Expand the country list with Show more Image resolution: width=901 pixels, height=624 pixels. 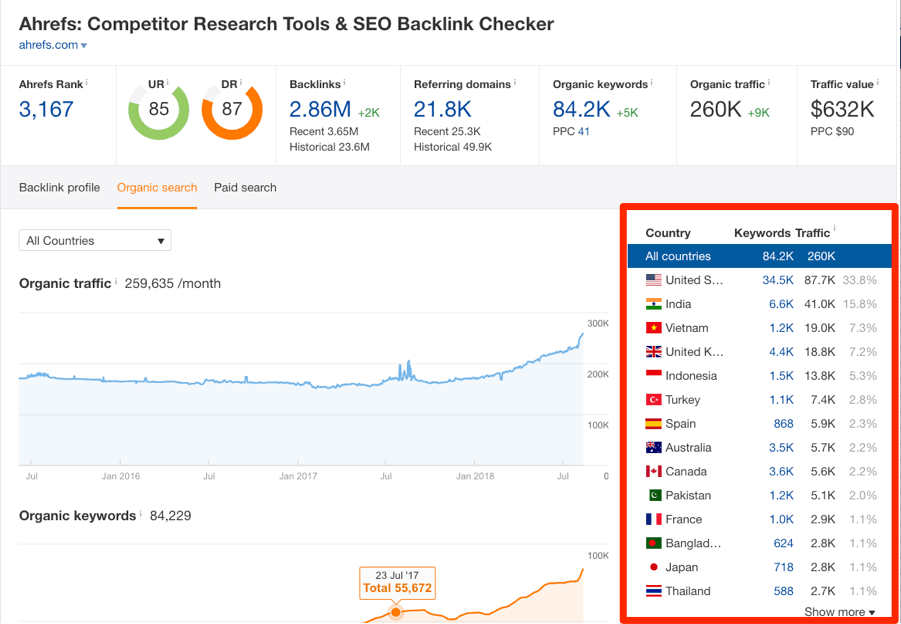click(838, 612)
